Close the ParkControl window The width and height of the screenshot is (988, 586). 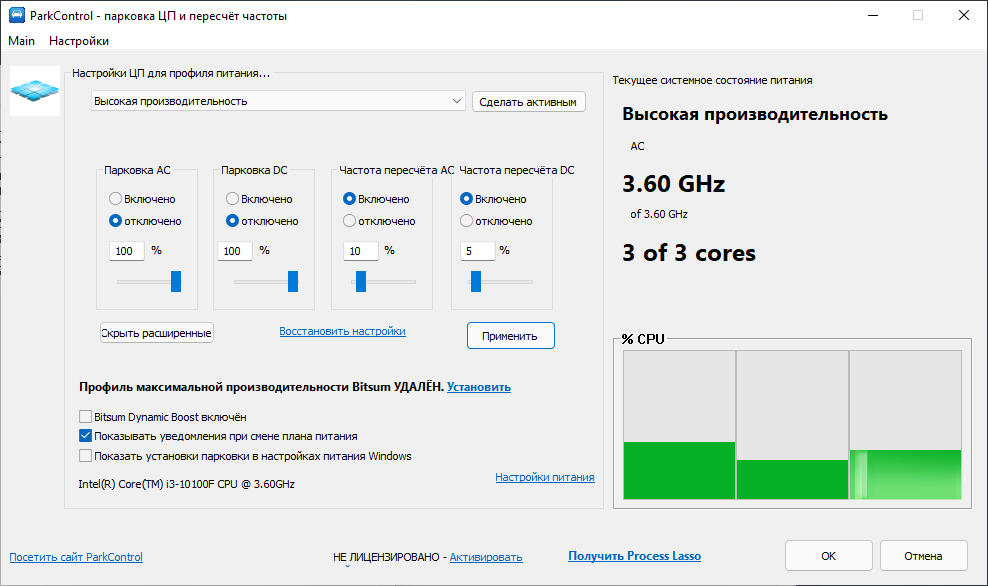[x=963, y=15]
